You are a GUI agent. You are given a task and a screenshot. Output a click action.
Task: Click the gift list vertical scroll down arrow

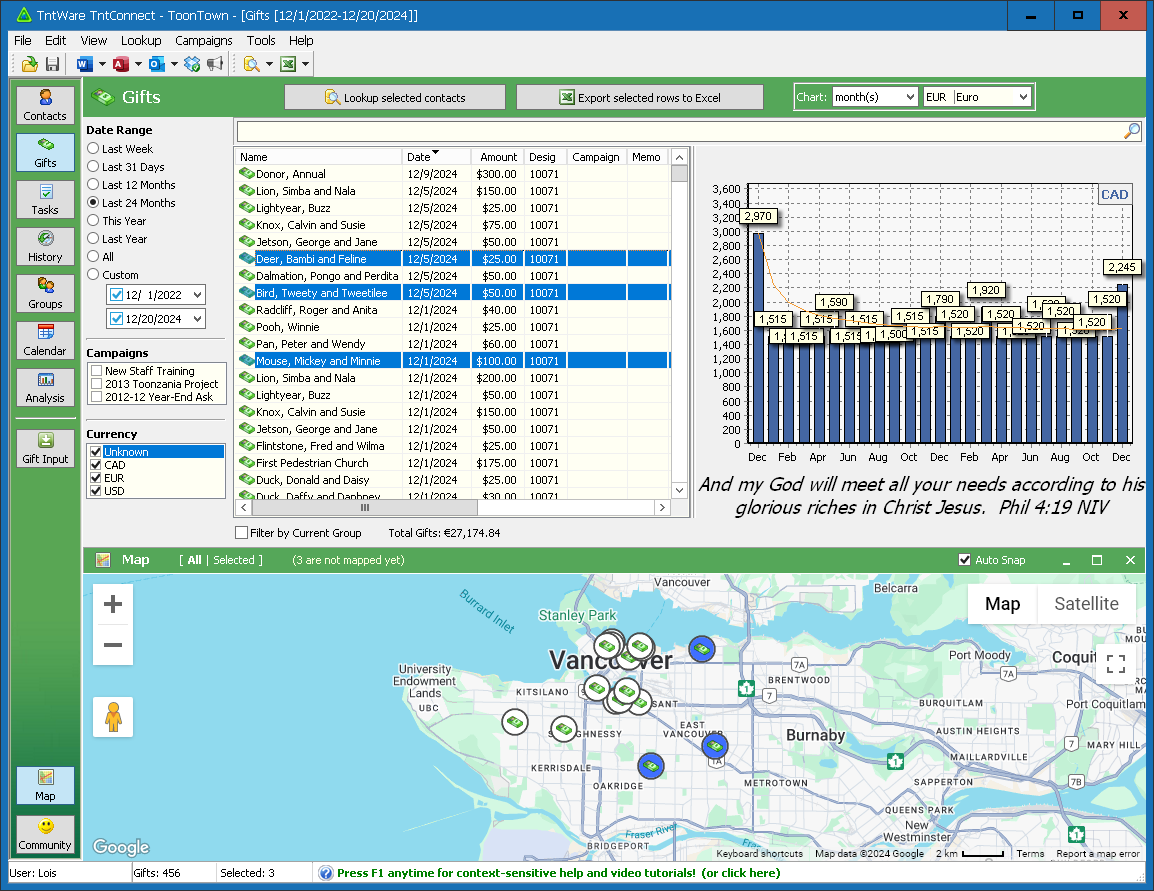tap(679, 490)
